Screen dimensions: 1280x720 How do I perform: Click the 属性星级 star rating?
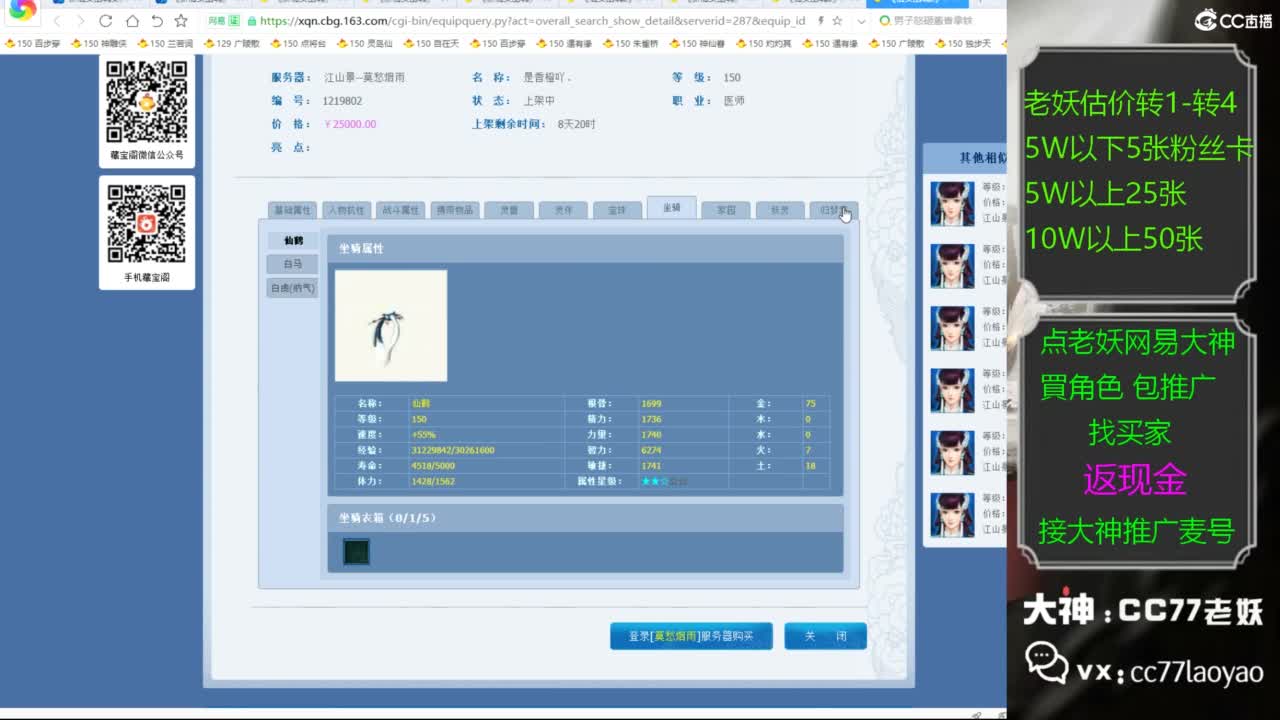(x=664, y=481)
